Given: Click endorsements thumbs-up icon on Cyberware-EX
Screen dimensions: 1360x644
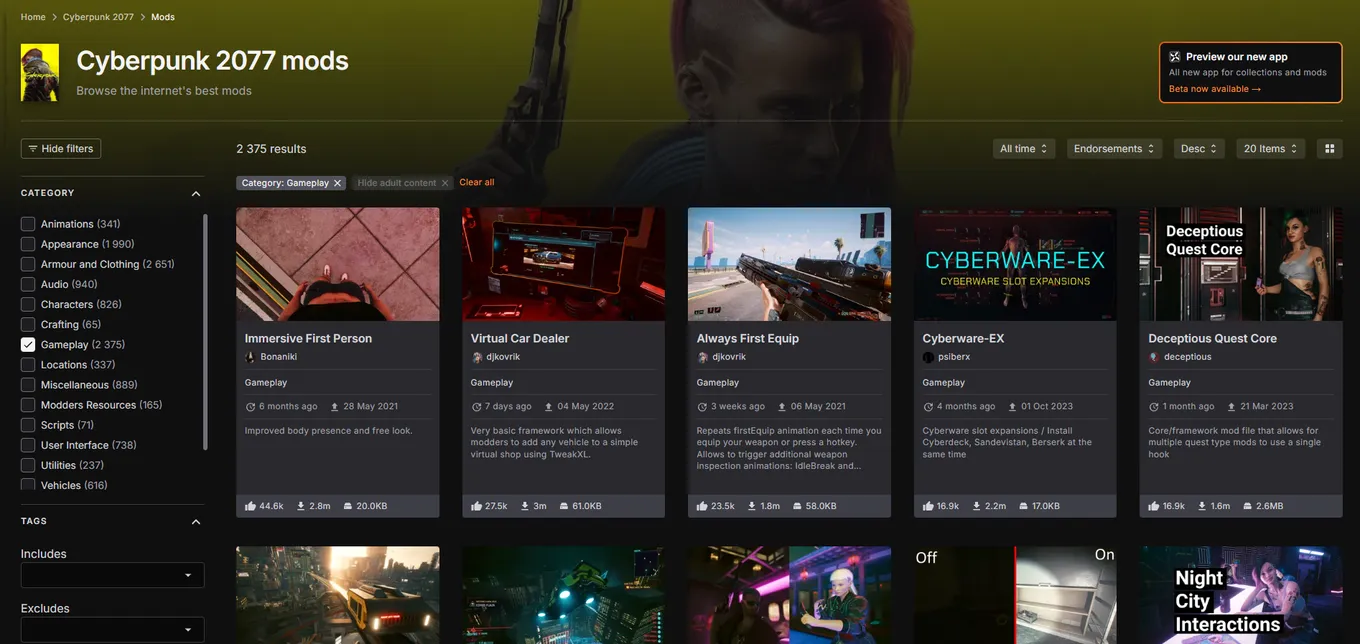Looking at the screenshot, I should (929, 506).
